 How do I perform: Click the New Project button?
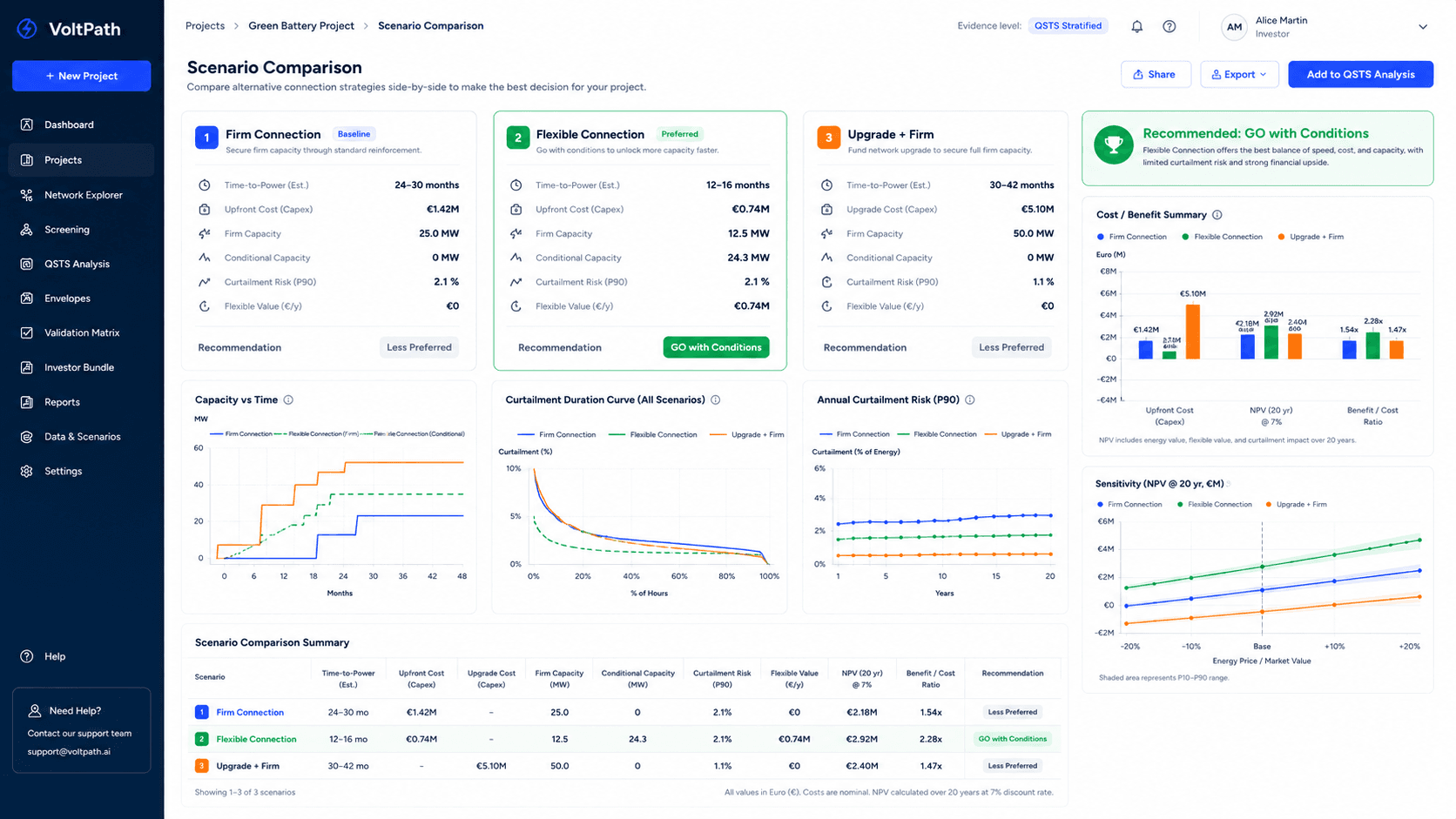pos(81,76)
